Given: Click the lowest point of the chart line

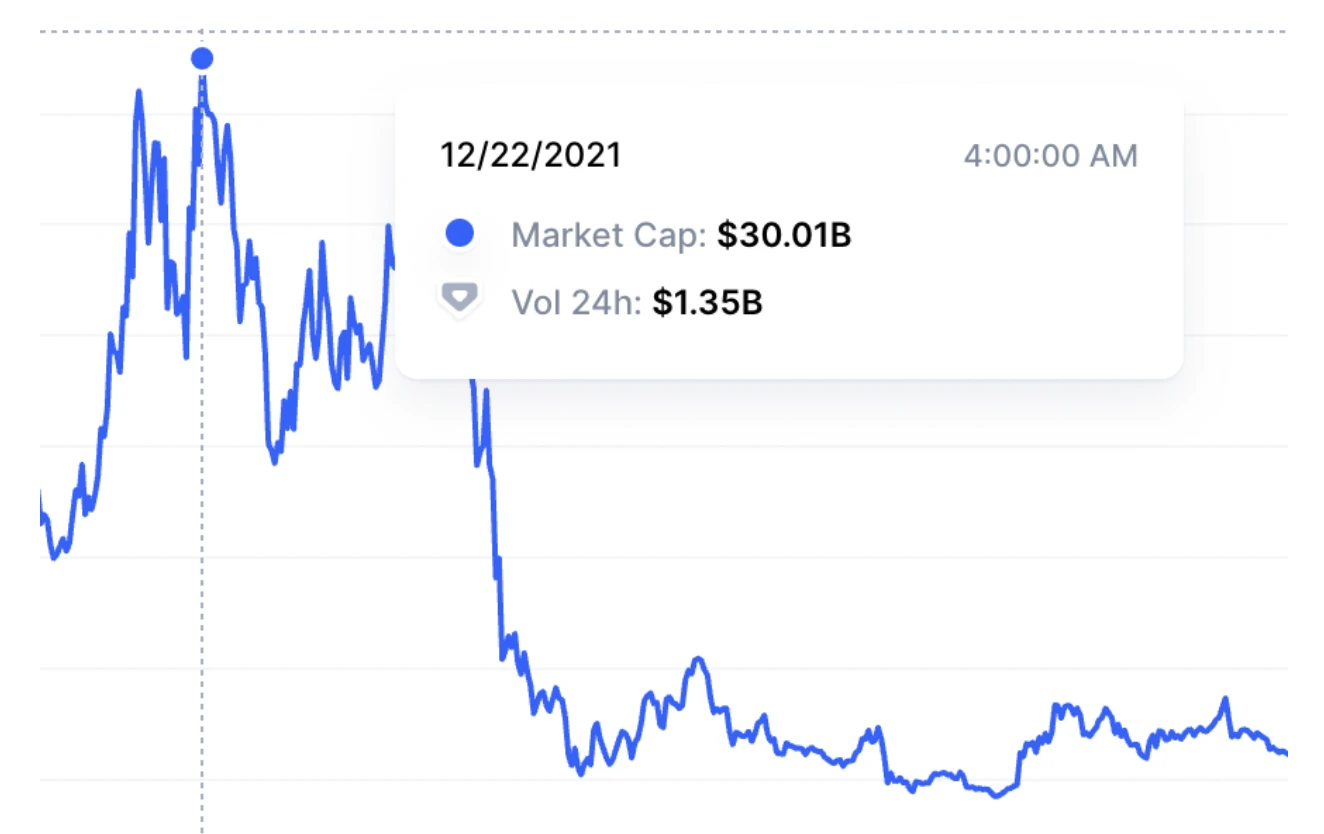Looking at the screenshot, I should 994,796.
